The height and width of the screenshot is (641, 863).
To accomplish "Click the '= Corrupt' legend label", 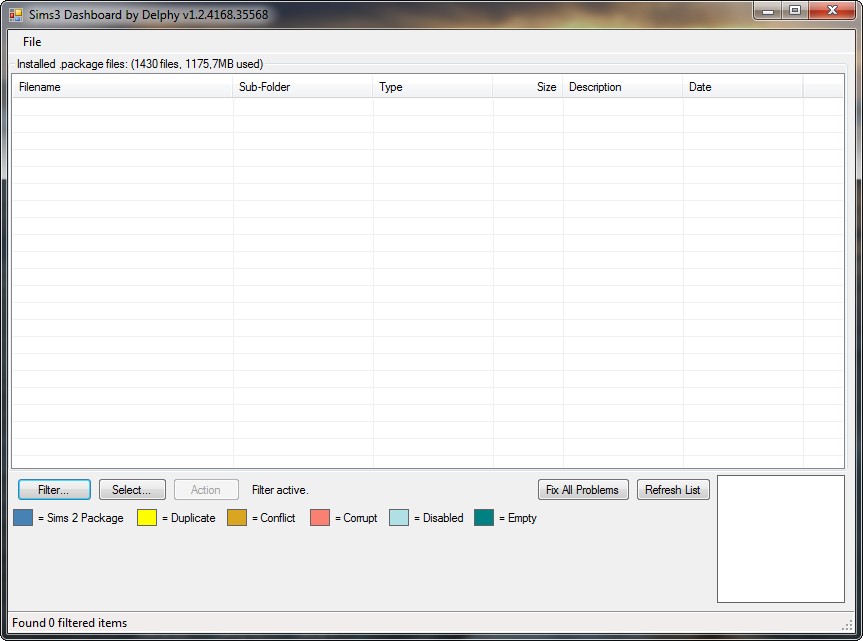I will point(356,518).
